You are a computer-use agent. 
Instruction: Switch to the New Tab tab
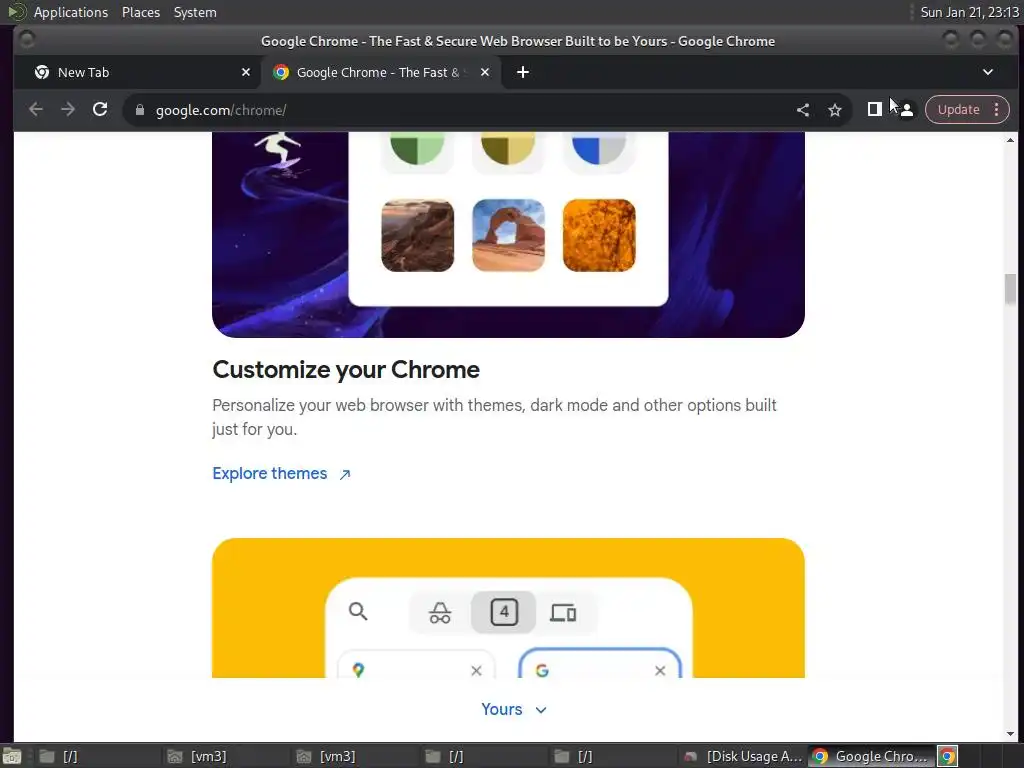click(140, 72)
